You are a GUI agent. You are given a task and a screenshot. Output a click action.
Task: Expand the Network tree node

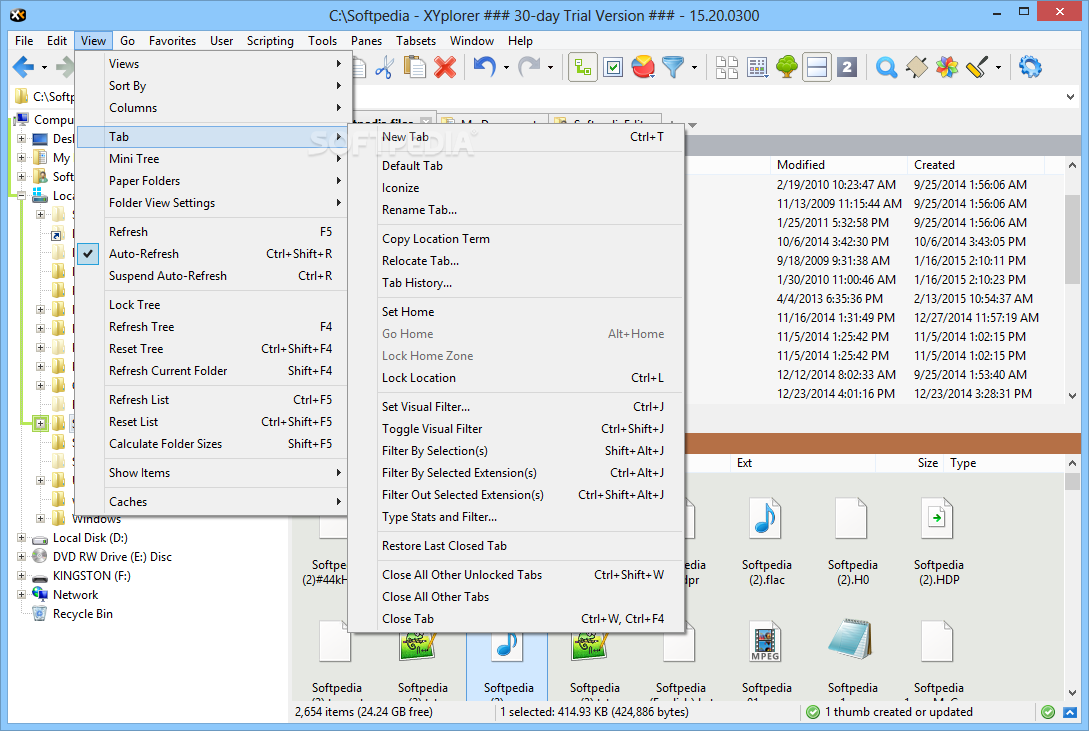22,595
